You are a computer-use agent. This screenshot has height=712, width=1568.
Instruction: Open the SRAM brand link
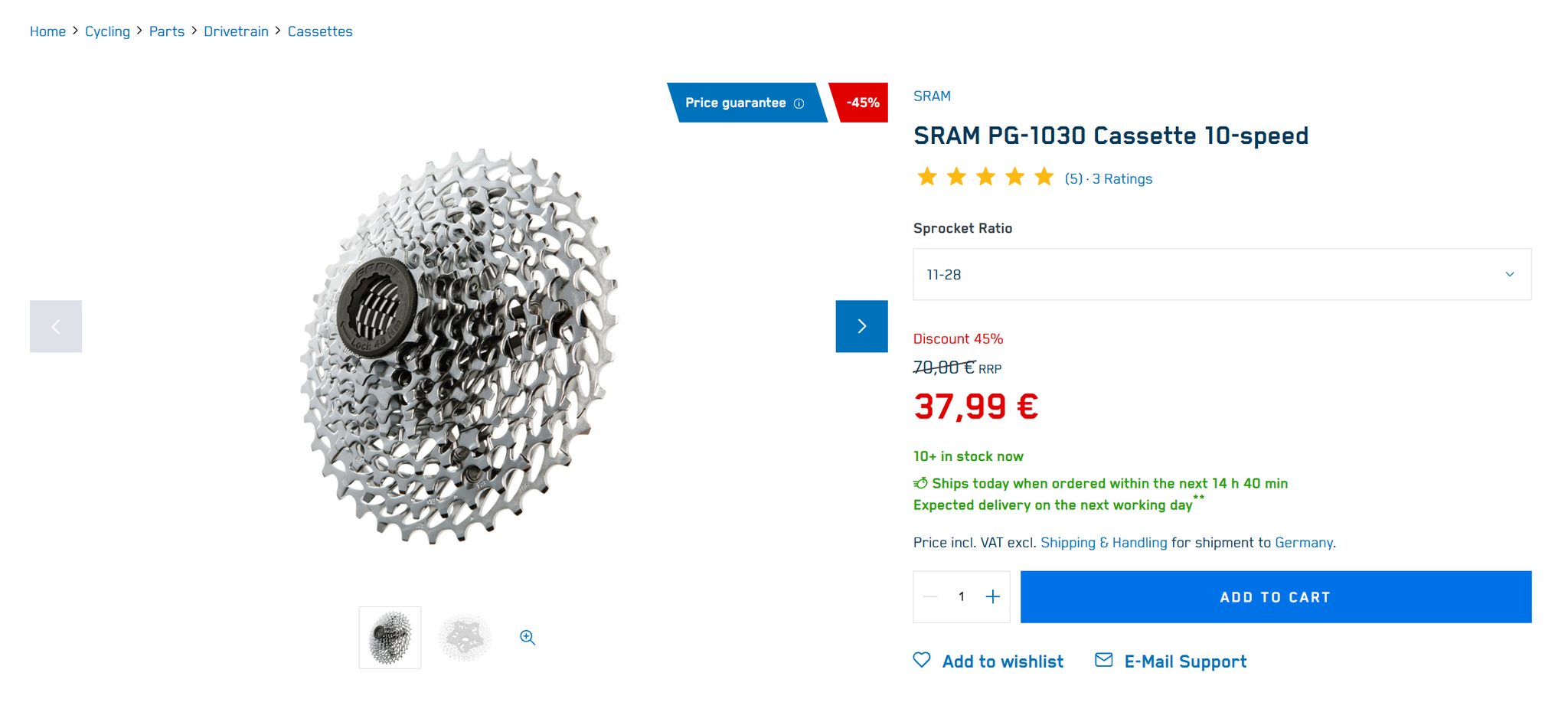[932, 96]
